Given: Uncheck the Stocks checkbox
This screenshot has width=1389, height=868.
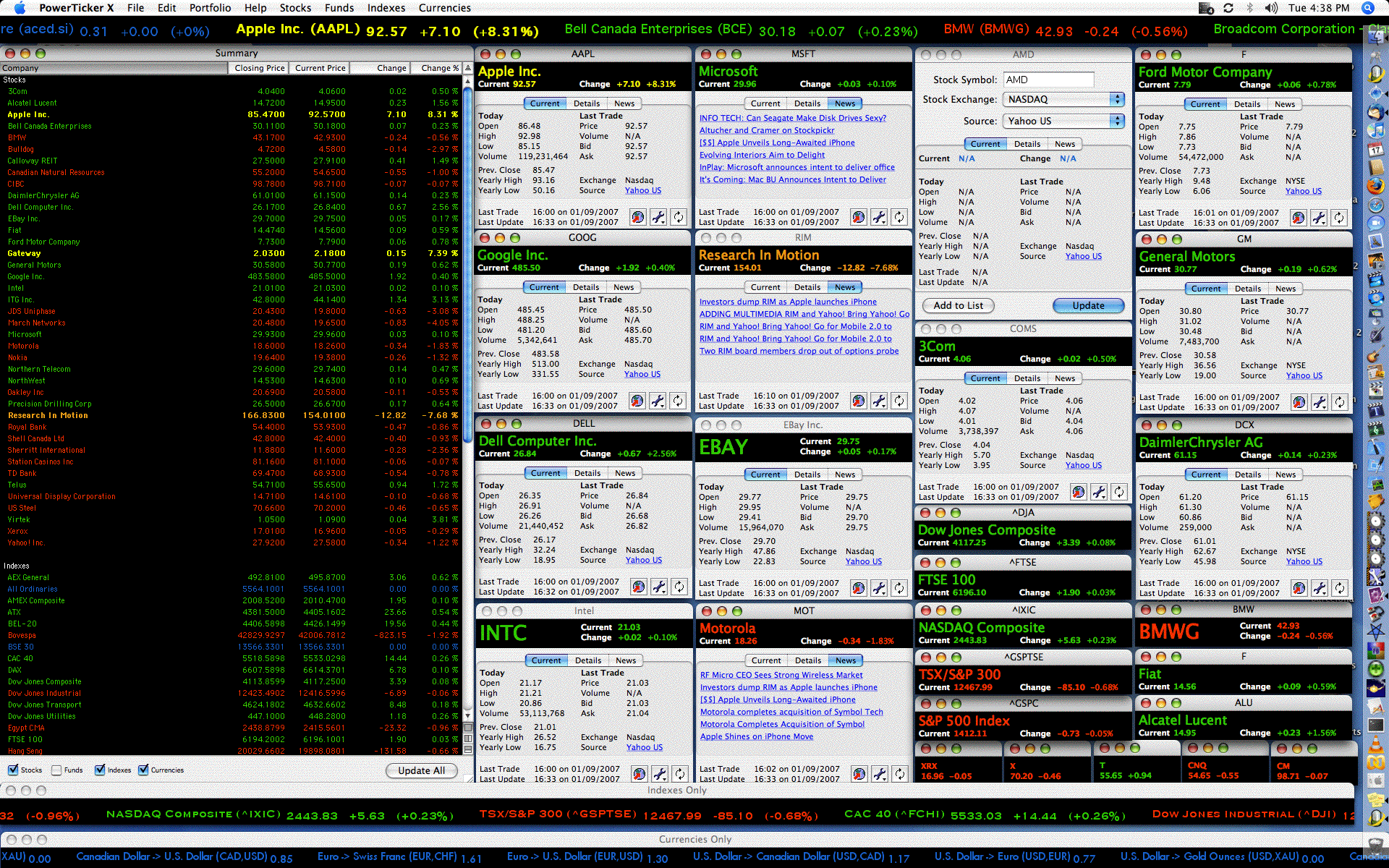Looking at the screenshot, I should pos(13,770).
